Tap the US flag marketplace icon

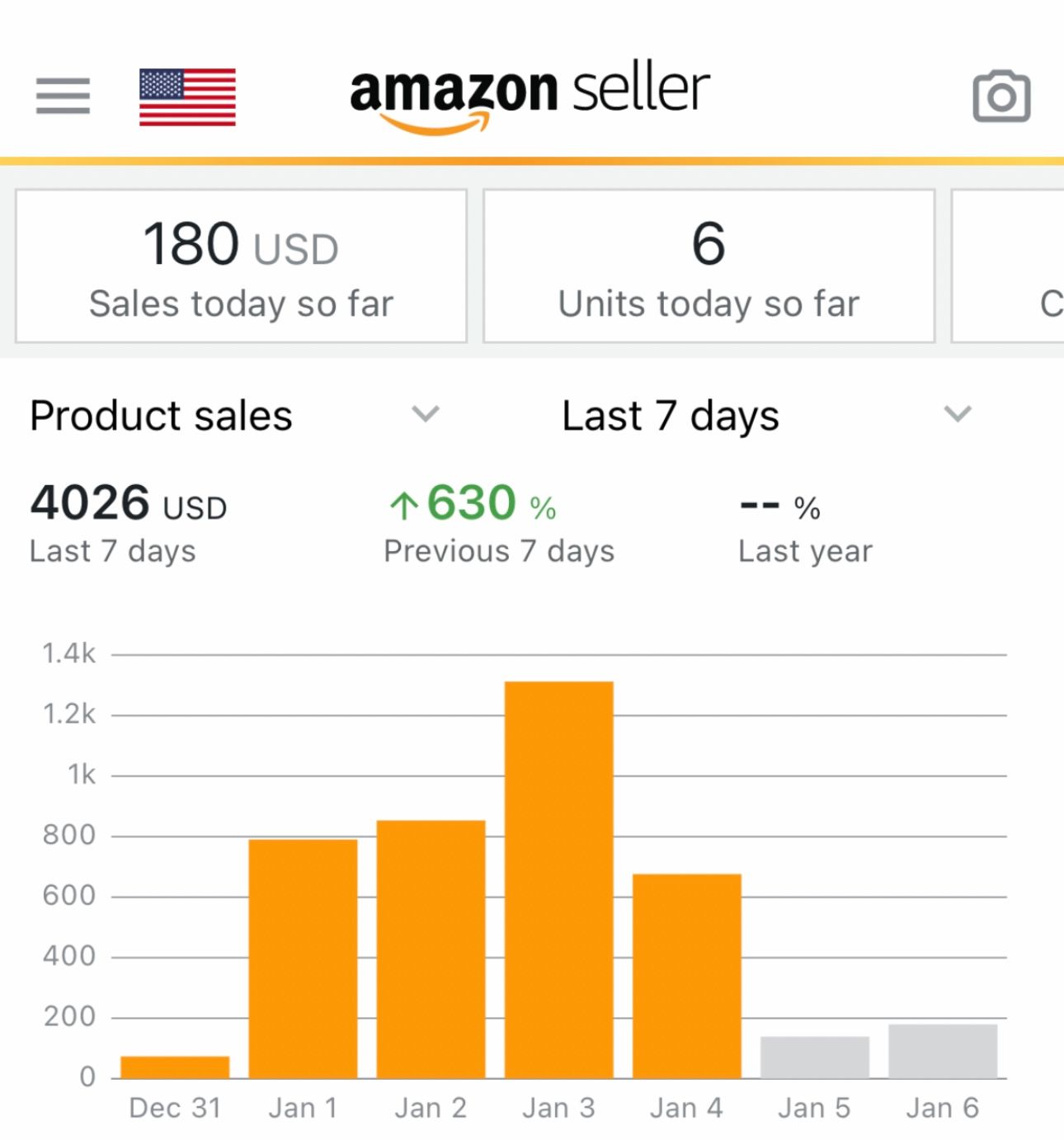[187, 97]
